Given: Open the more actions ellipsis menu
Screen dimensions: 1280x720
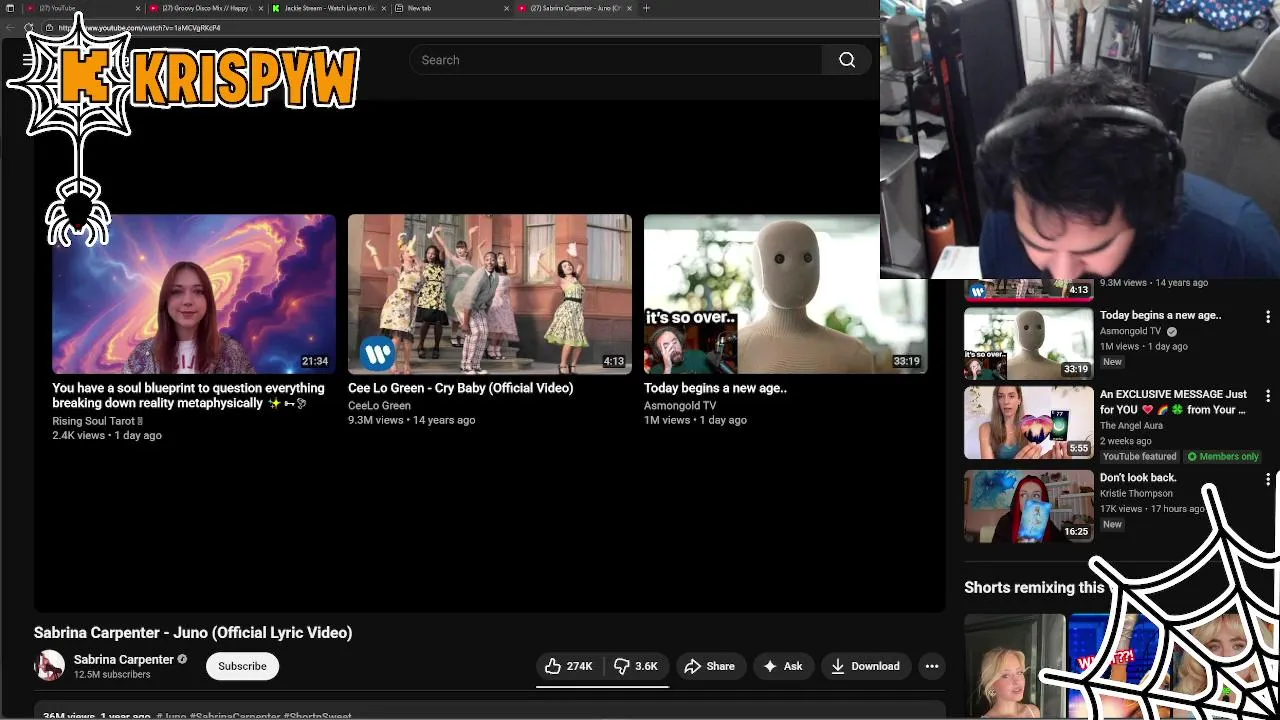Looking at the screenshot, I should point(932,666).
